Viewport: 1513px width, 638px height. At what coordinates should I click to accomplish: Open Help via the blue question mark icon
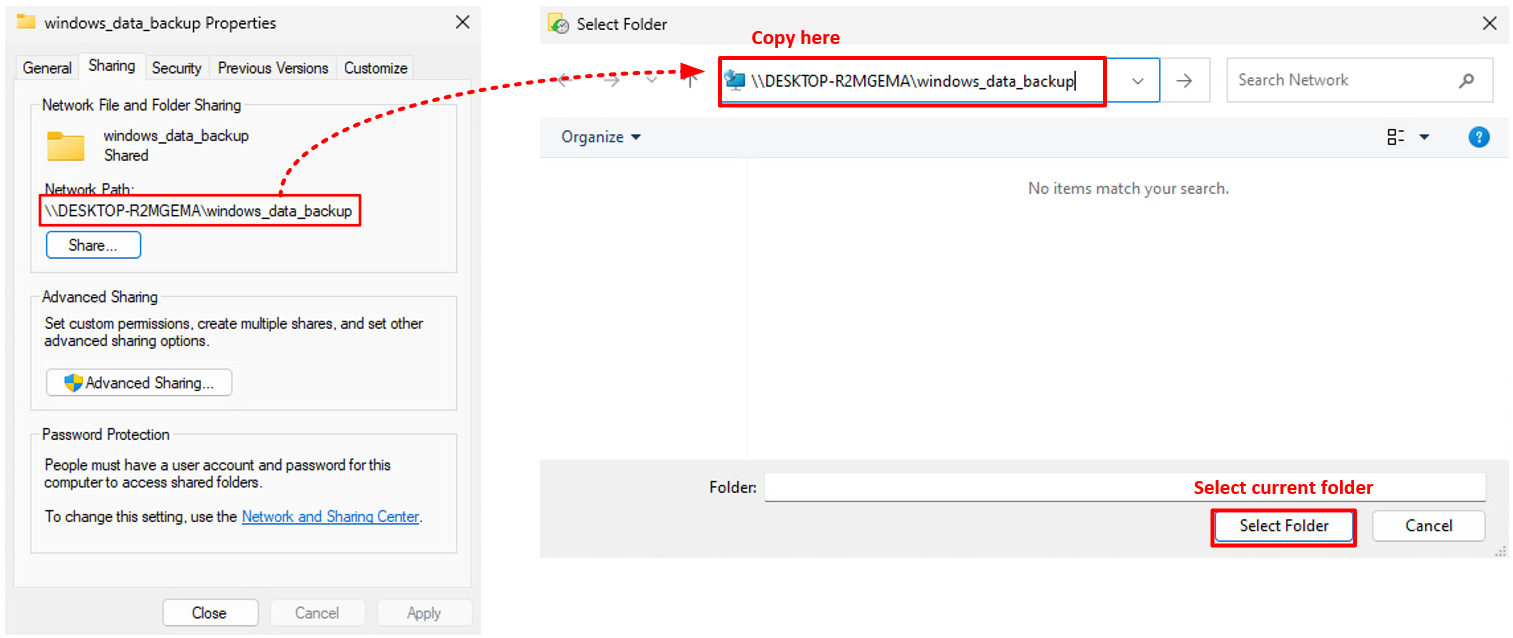[x=1479, y=137]
